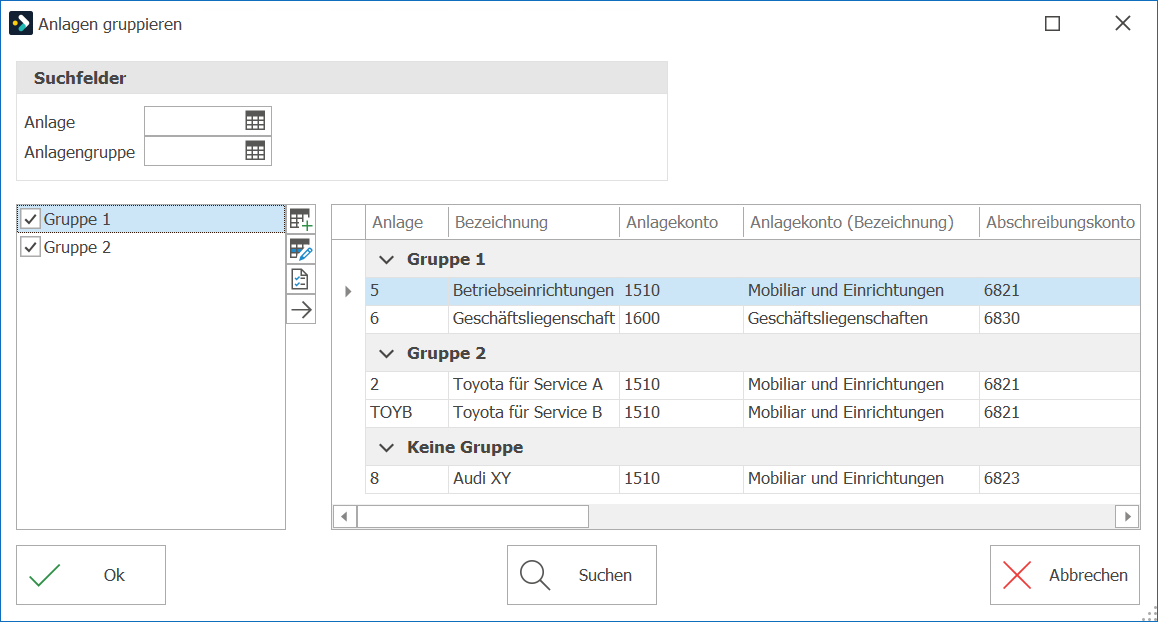
Task: Click the add group icon with plus sign
Action: (x=301, y=219)
